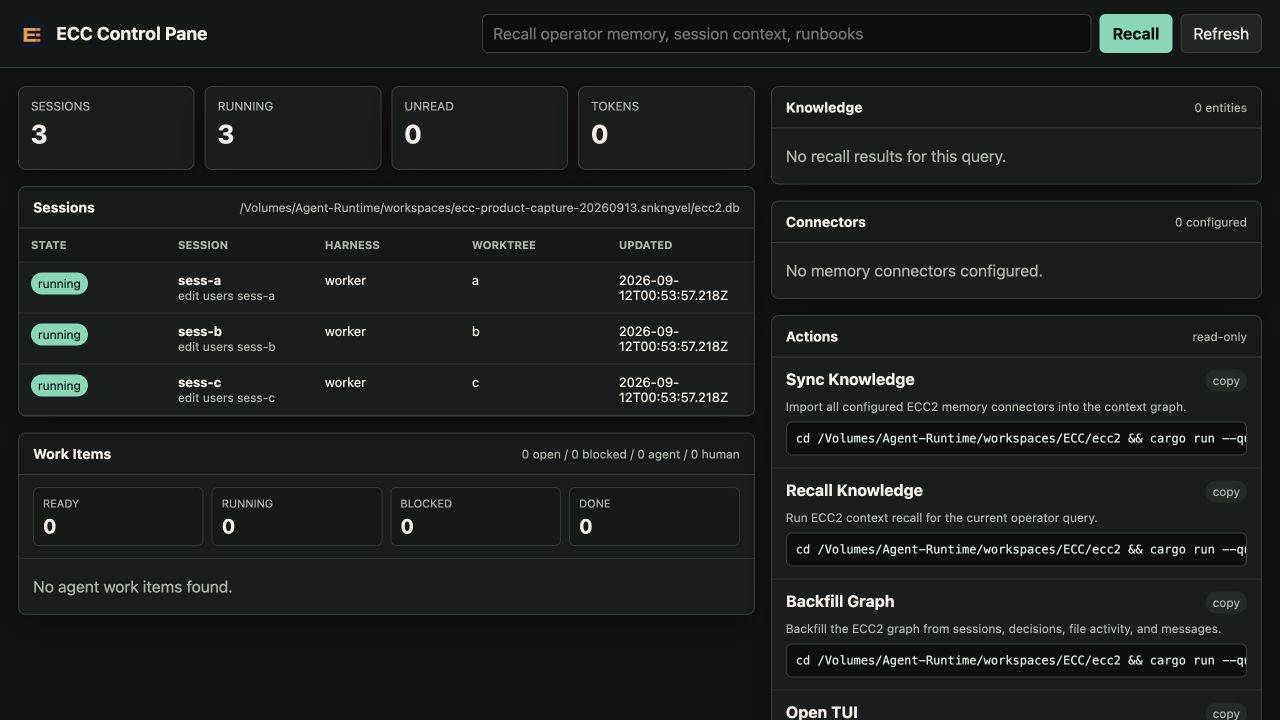
Task: Click the worktree value 'a'
Action: [475, 280]
